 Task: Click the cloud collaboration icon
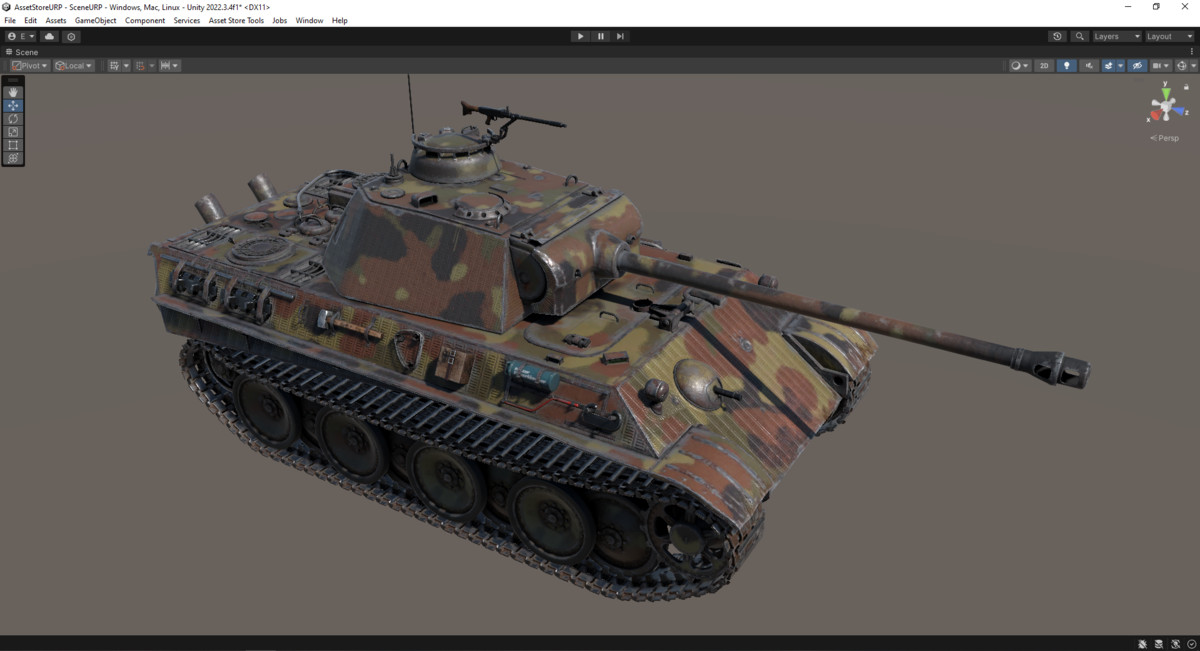pos(48,36)
